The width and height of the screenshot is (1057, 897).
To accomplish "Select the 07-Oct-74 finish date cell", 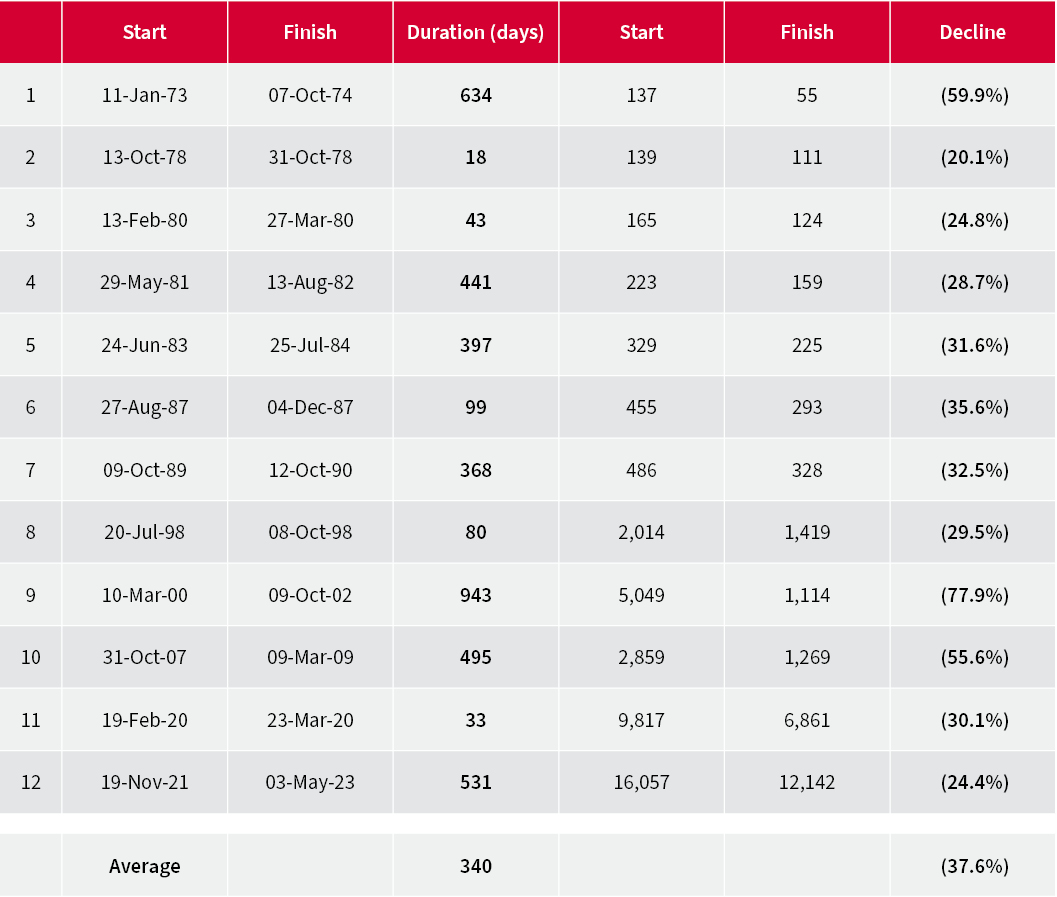I will [310, 95].
